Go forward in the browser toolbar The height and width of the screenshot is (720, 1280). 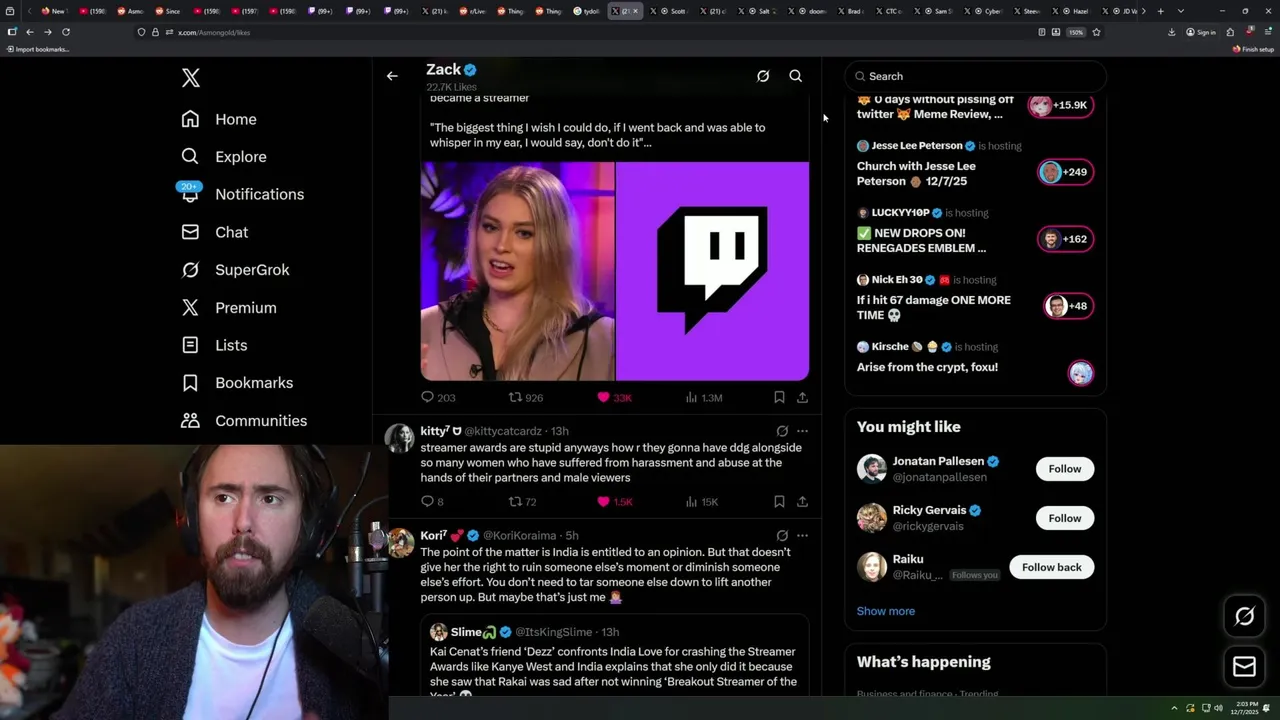(47, 32)
